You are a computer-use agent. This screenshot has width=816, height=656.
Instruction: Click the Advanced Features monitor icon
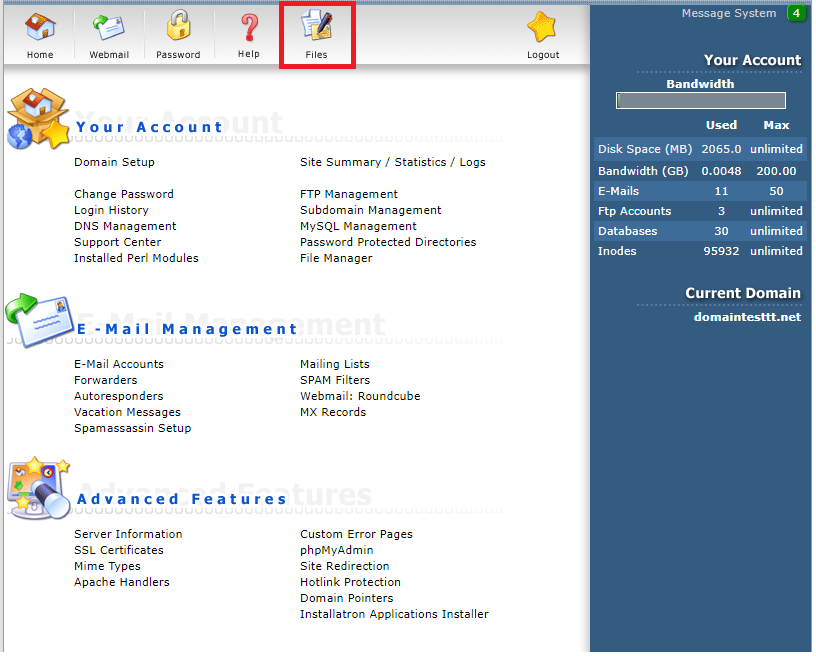[39, 490]
